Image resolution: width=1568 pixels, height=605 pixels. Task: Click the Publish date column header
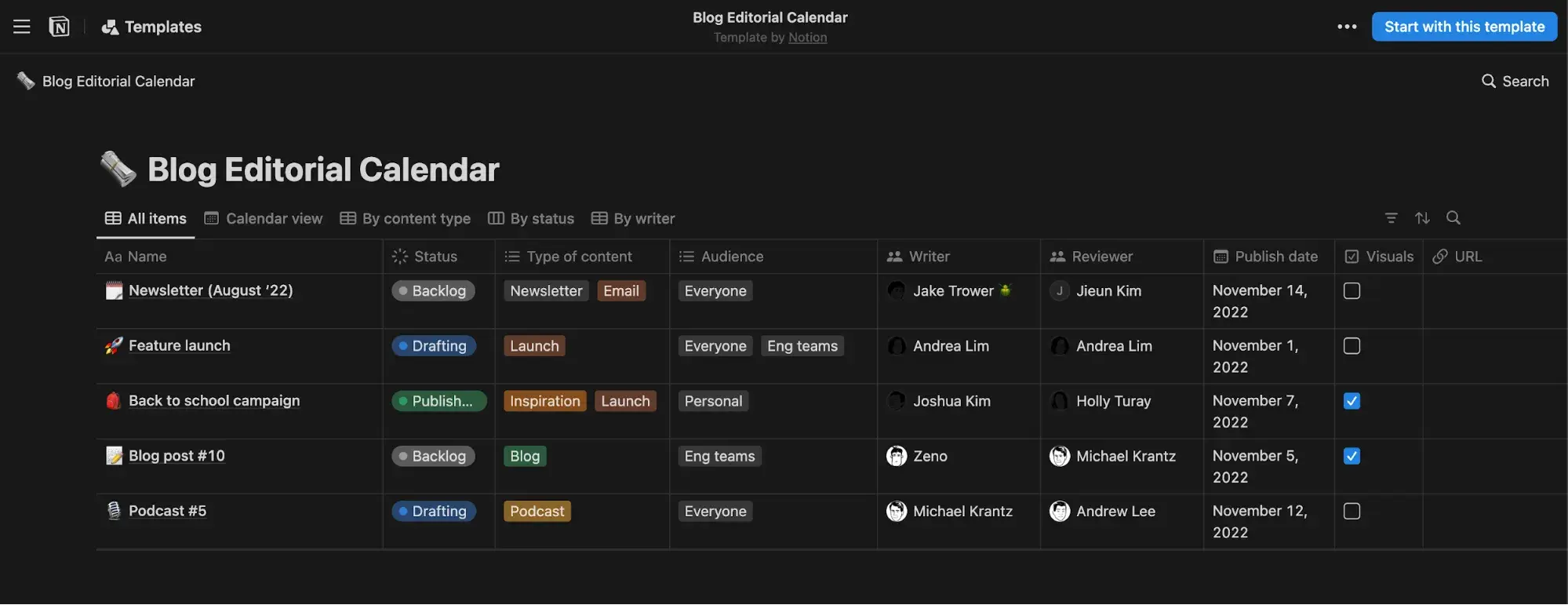(1269, 257)
